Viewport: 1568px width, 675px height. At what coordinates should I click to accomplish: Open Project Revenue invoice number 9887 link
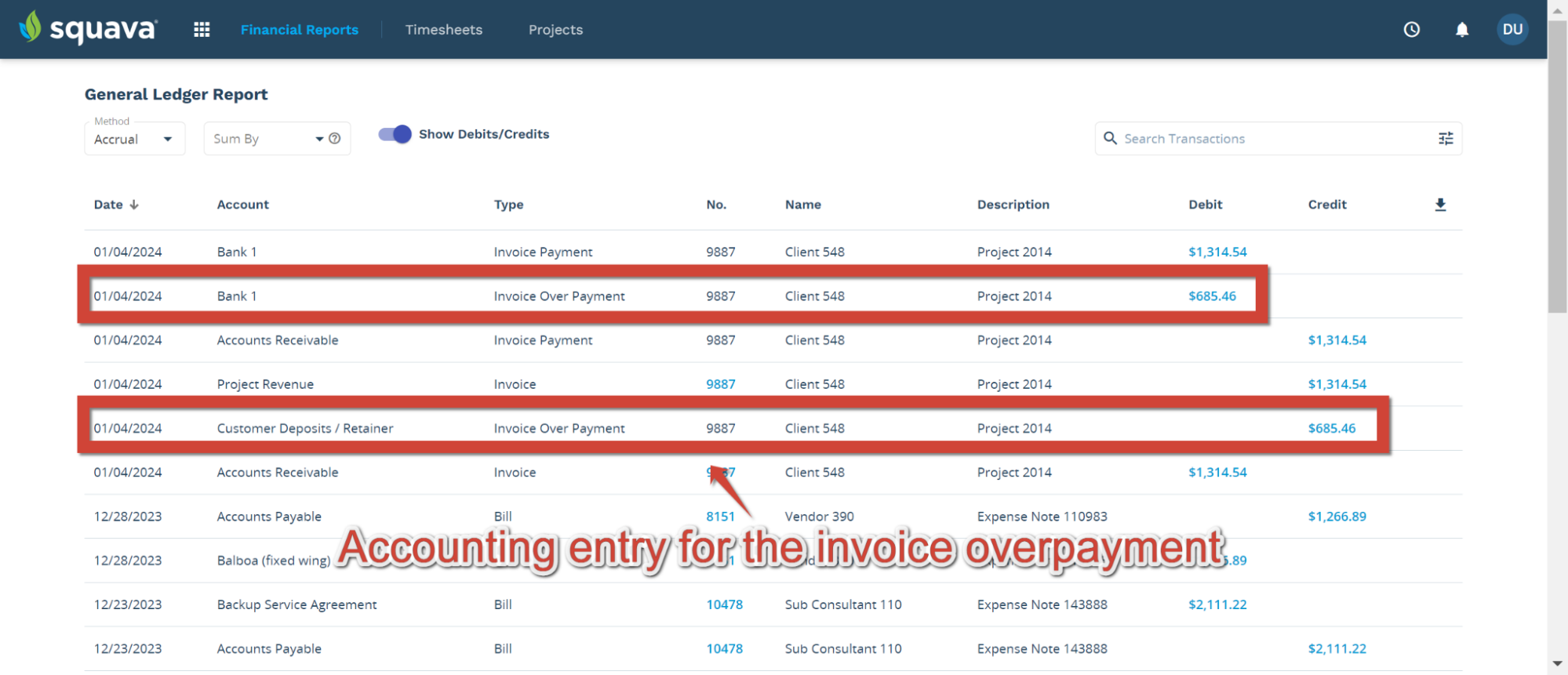pos(721,384)
